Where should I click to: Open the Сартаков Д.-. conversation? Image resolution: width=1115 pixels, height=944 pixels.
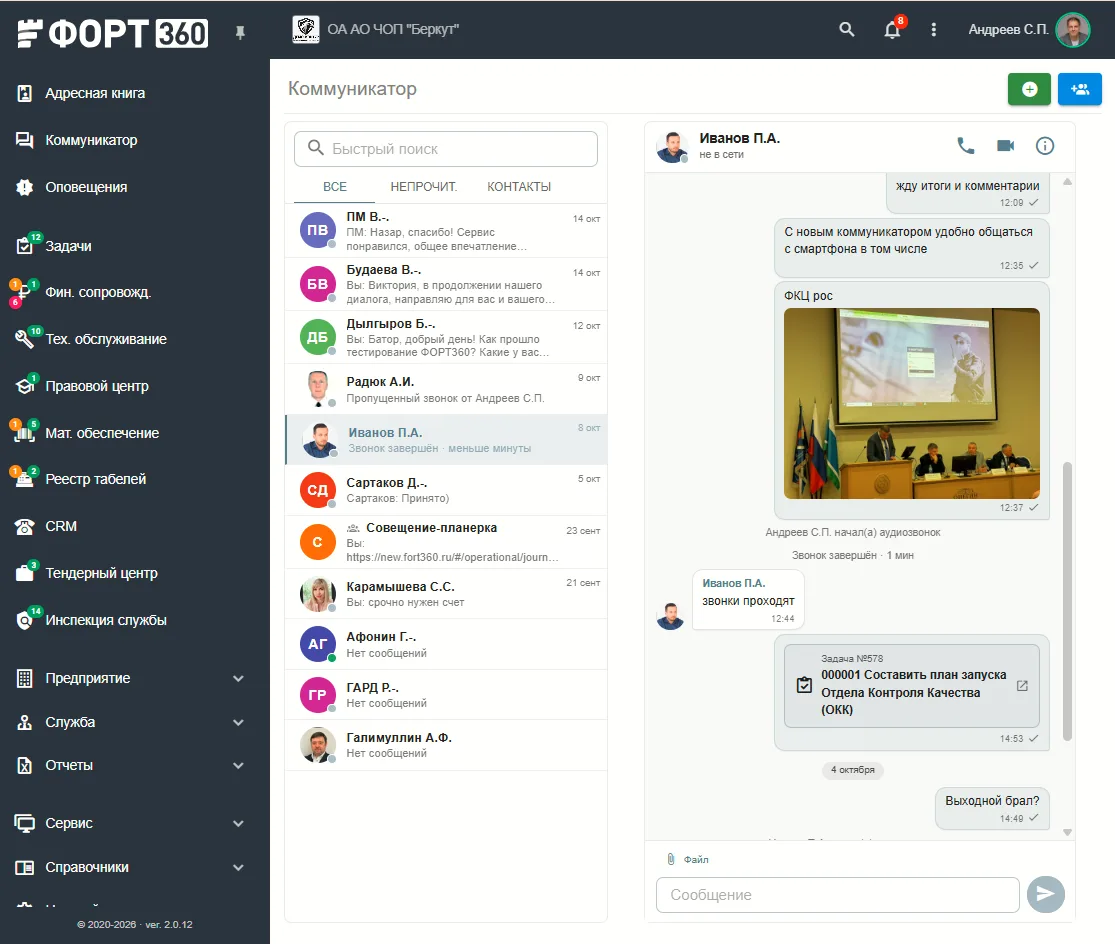coord(446,490)
